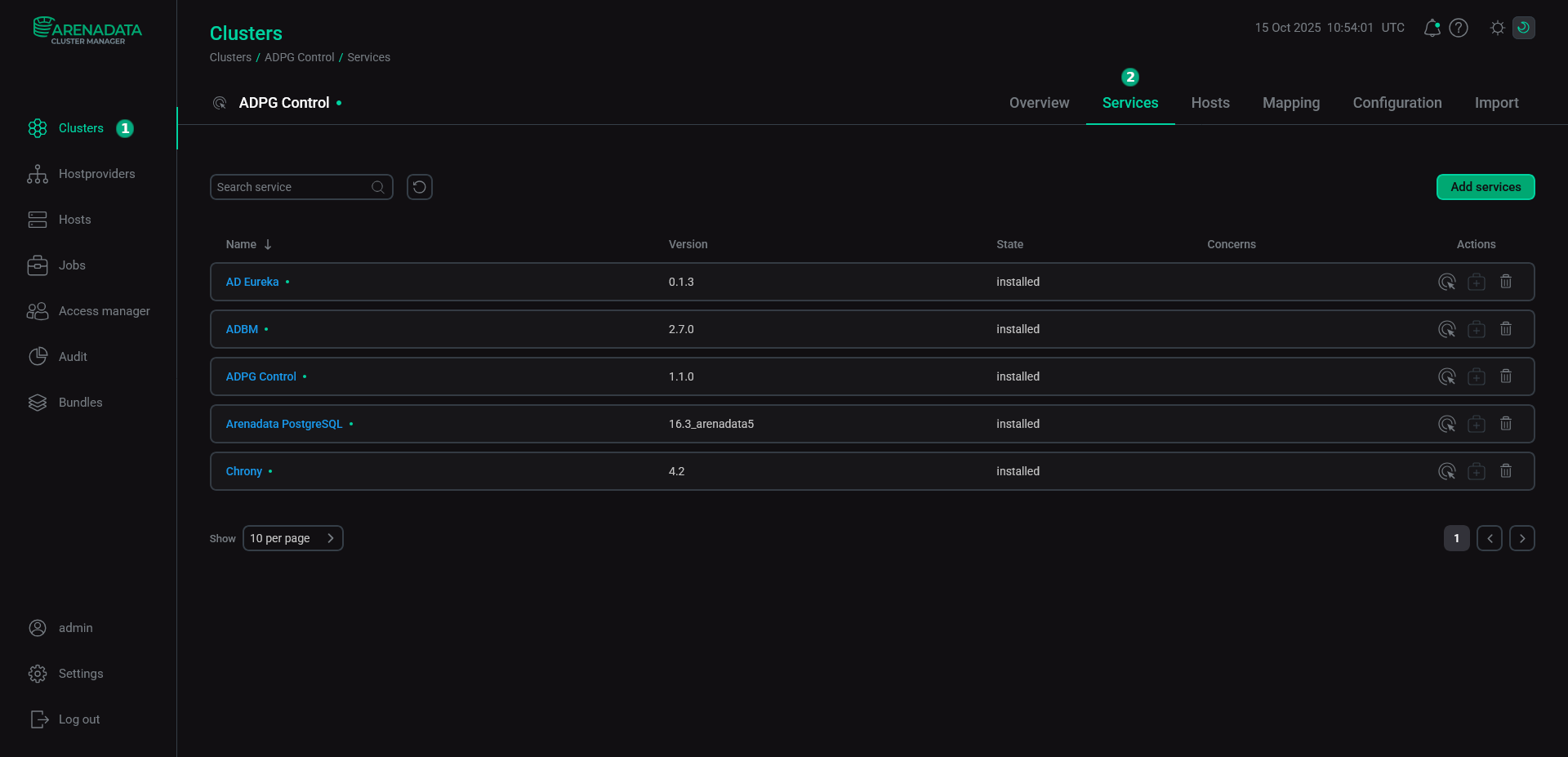Toggle maintenance mode for AD Eureka service
The width and height of the screenshot is (1568, 757).
pyautogui.click(x=1477, y=281)
